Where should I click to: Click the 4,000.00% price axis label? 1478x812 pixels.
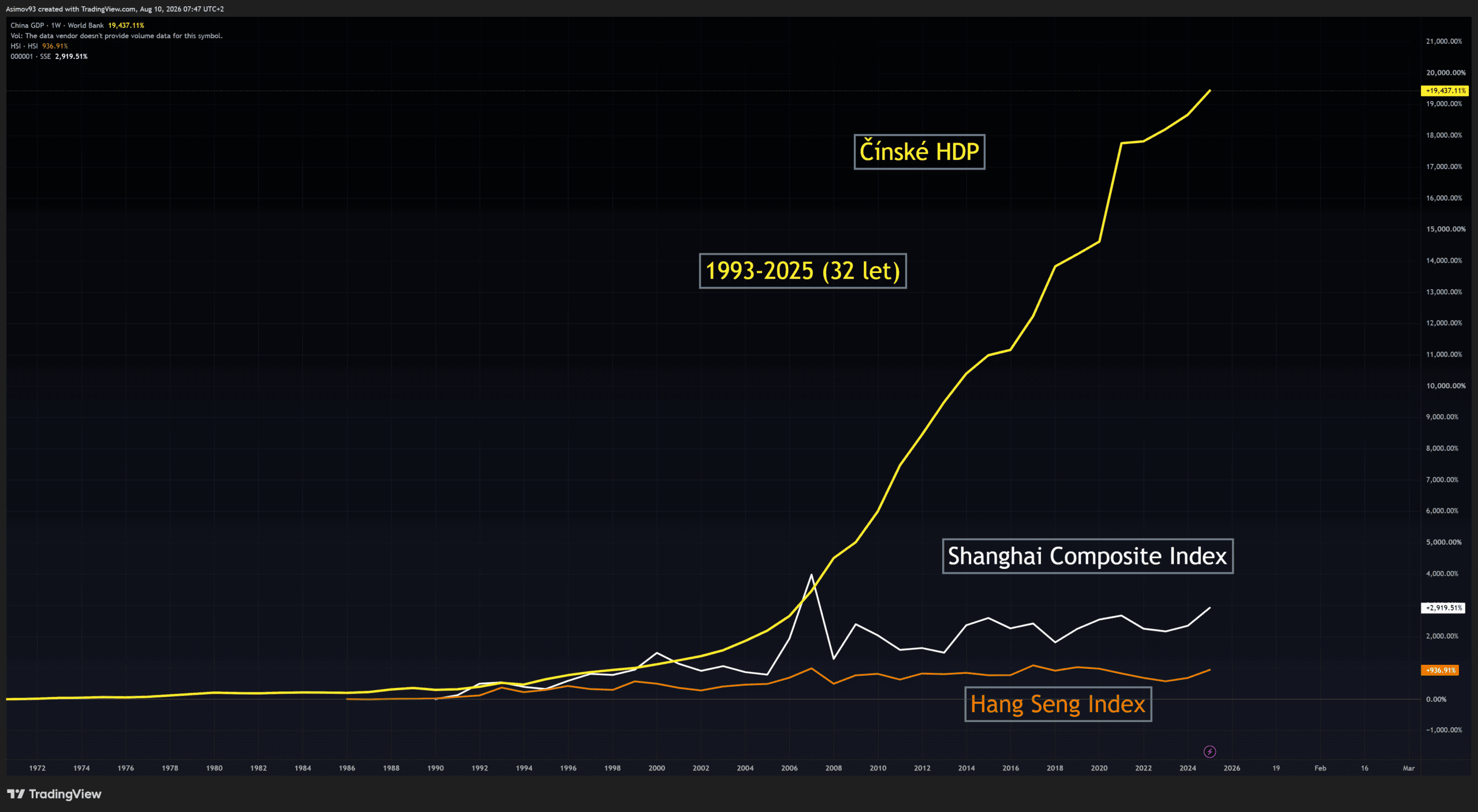(1442, 574)
